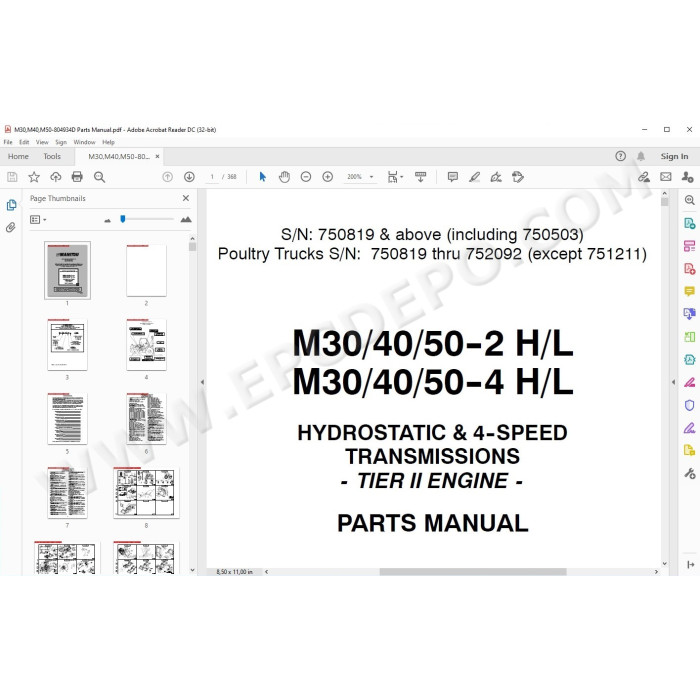Screen dimensions: 700x700
Task: Open thumbnail options dropdown menu
Action: pyautogui.click(x=38, y=220)
